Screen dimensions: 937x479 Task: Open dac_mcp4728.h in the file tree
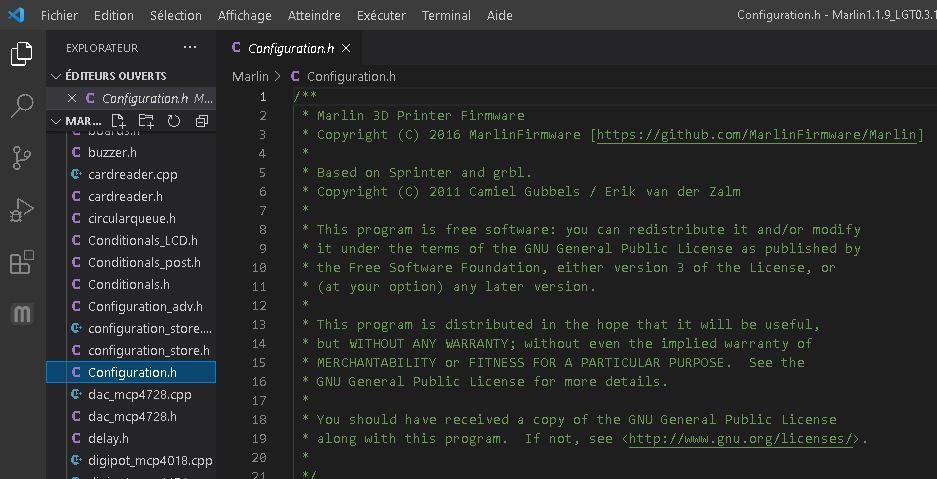point(131,416)
